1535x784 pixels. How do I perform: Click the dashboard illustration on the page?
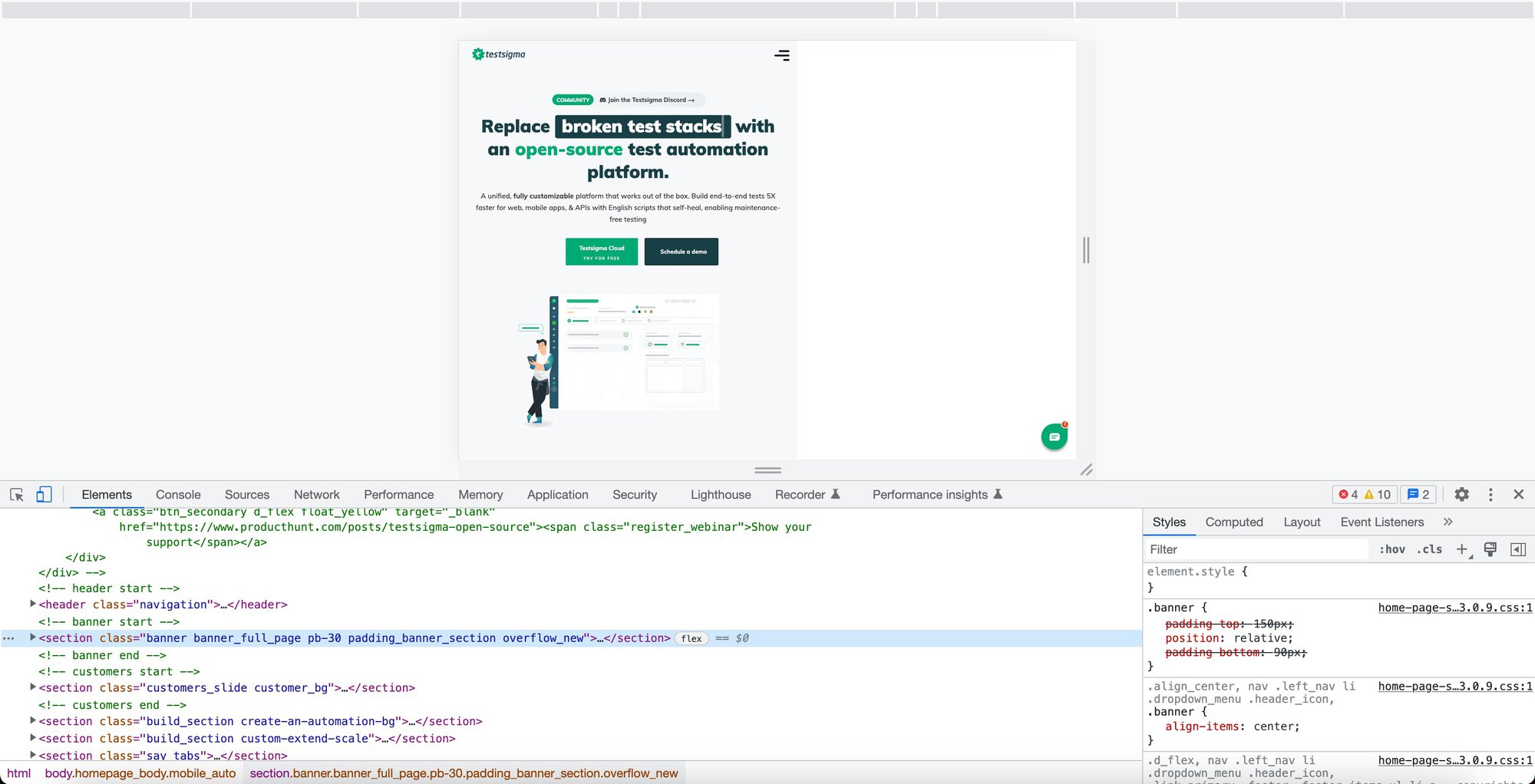619,360
